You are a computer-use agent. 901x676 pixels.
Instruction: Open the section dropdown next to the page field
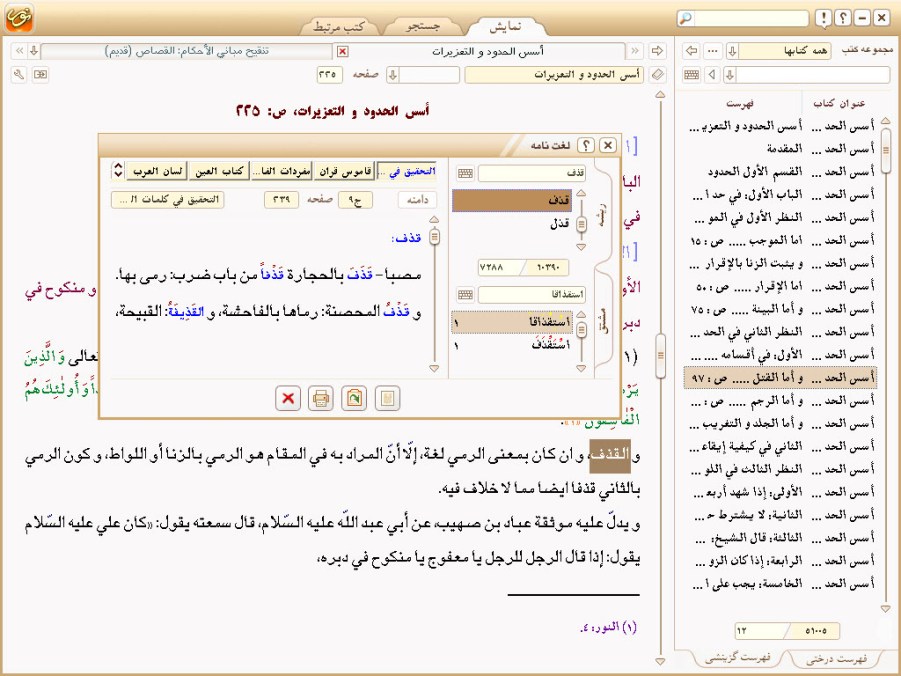tap(394, 74)
